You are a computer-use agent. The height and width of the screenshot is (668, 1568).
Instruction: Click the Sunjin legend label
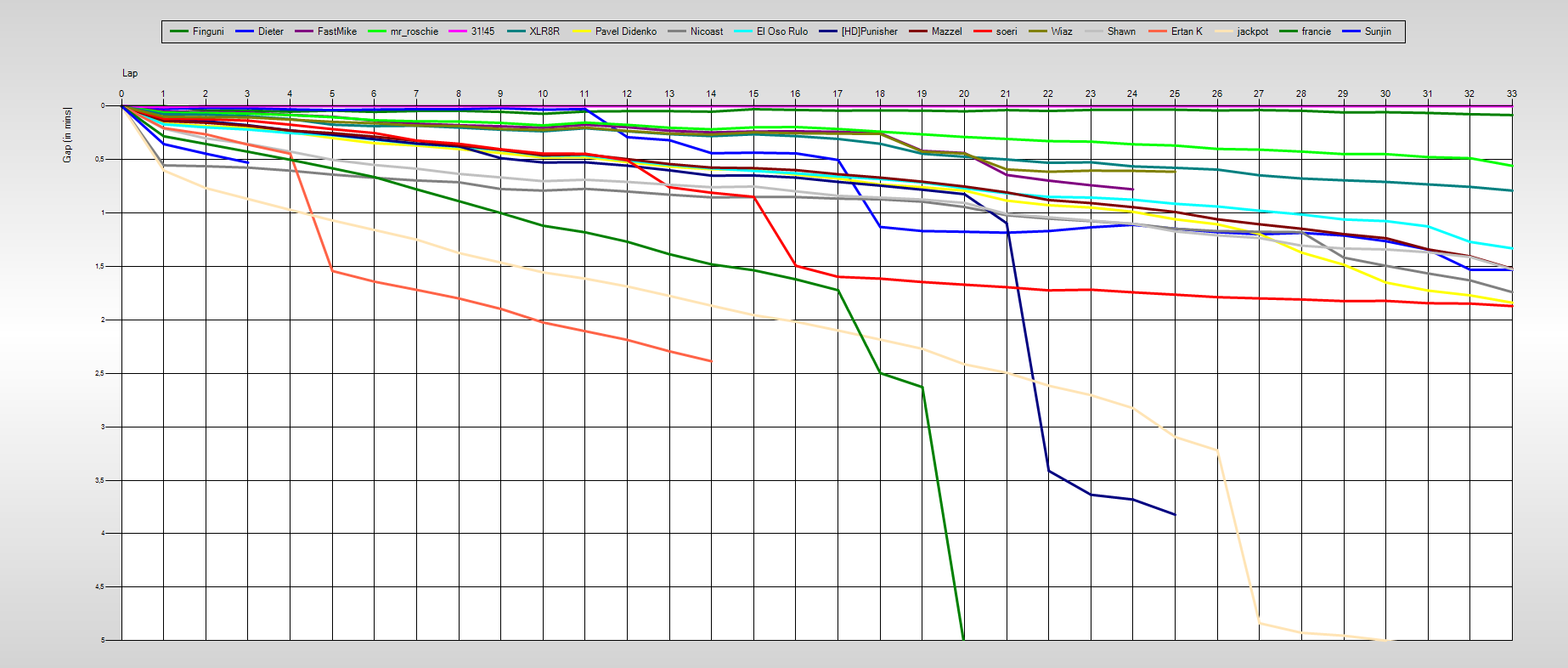[x=1378, y=31]
